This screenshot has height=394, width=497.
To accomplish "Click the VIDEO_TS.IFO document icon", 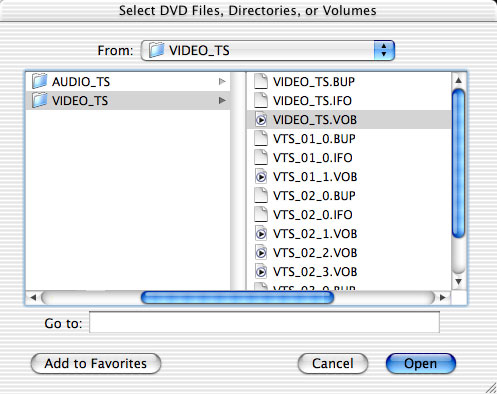I will pyautogui.click(x=261, y=101).
